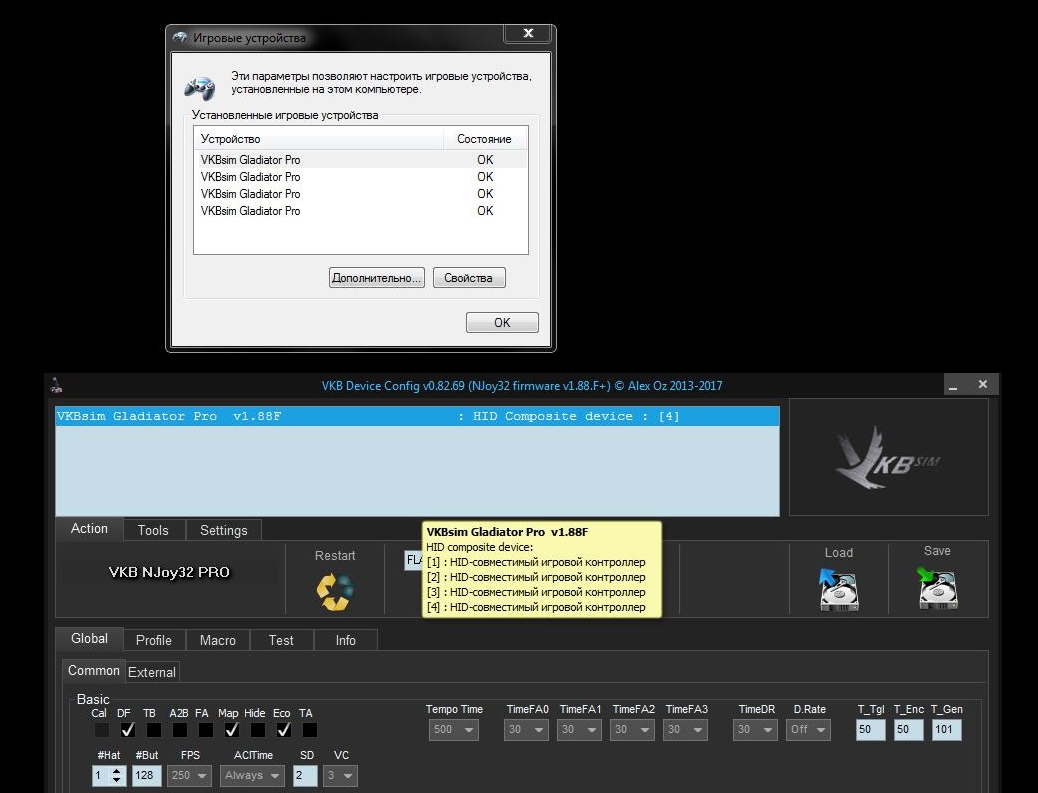This screenshot has width=1038, height=793.
Task: Click the Load disk icon
Action: point(839,589)
